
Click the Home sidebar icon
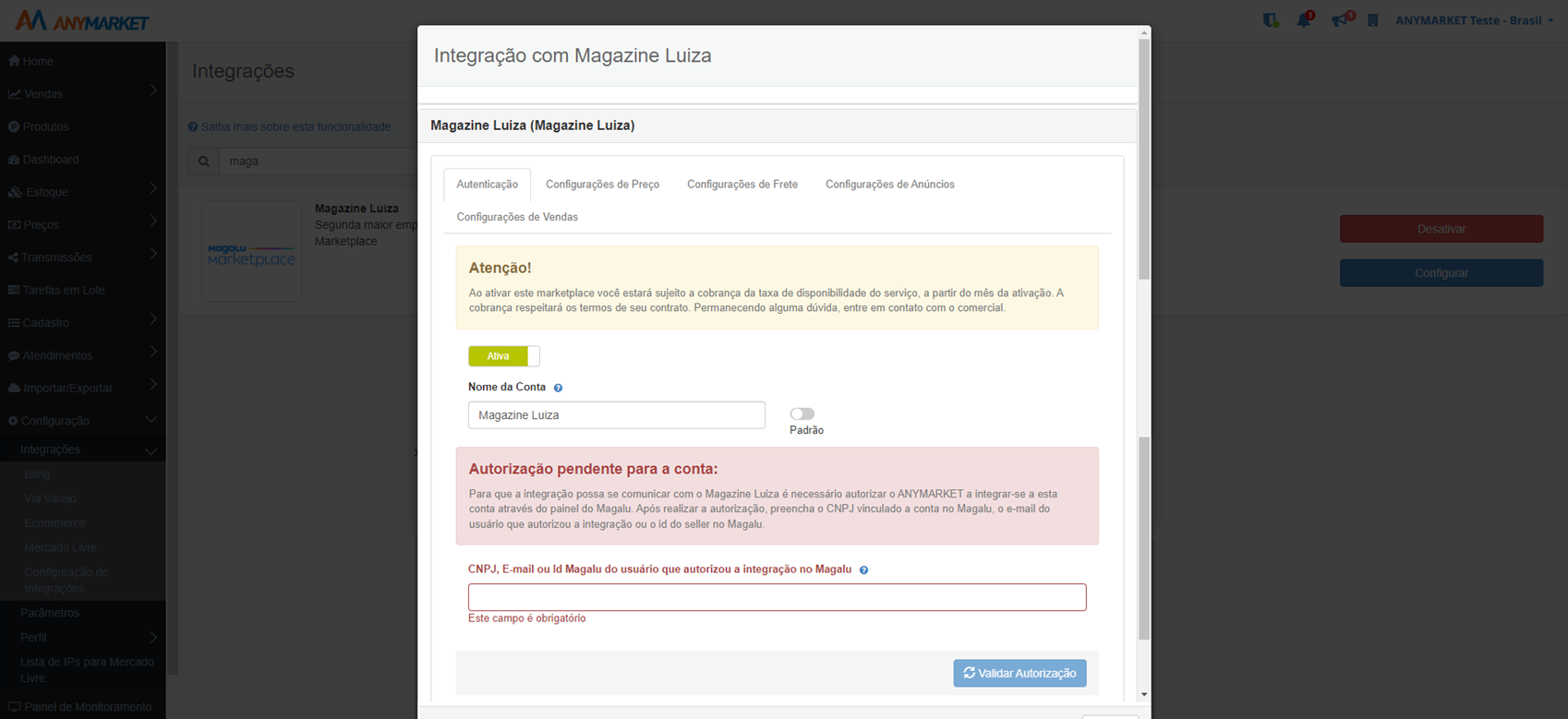pos(14,61)
